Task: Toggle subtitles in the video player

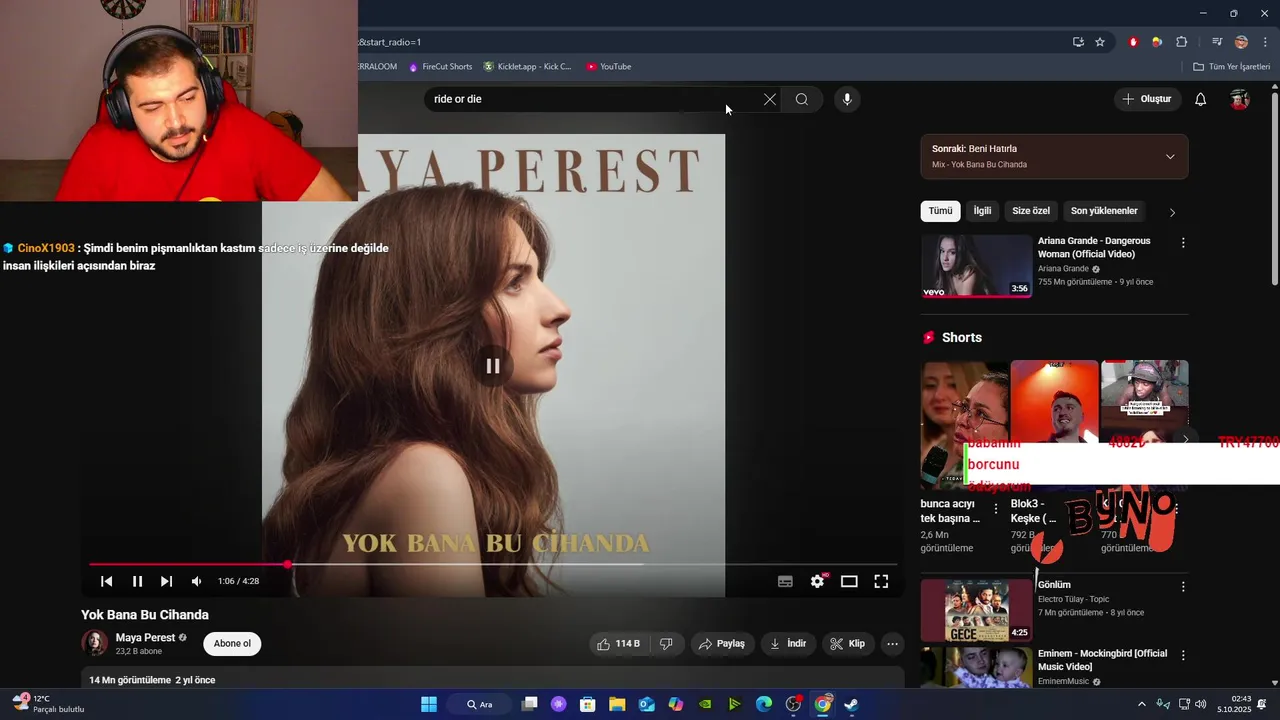Action: [x=786, y=581]
